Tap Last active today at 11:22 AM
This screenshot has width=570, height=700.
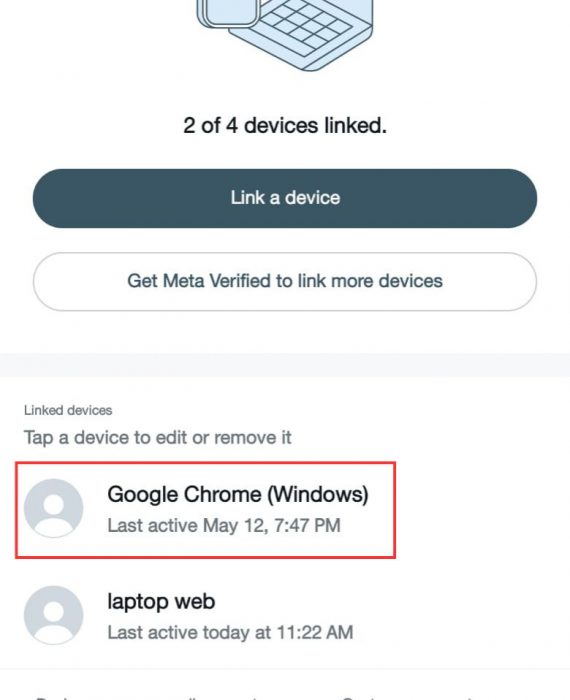point(230,633)
